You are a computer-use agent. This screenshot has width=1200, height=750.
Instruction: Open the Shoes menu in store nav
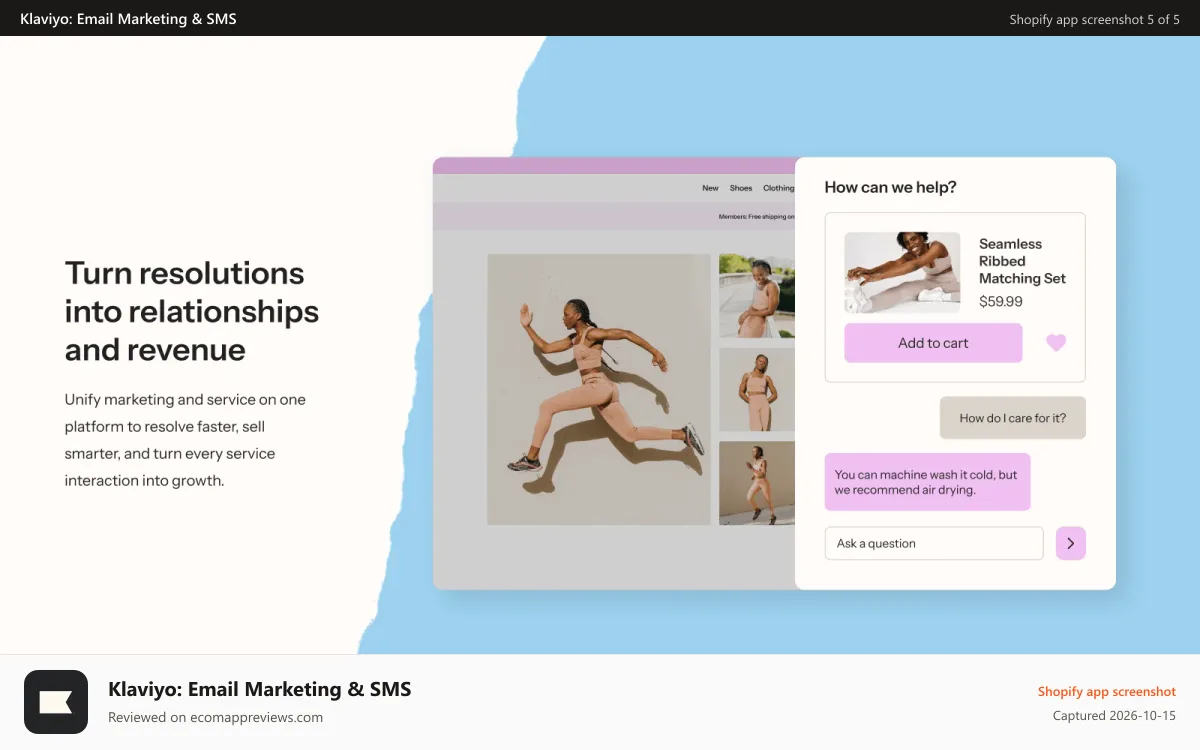coord(741,188)
